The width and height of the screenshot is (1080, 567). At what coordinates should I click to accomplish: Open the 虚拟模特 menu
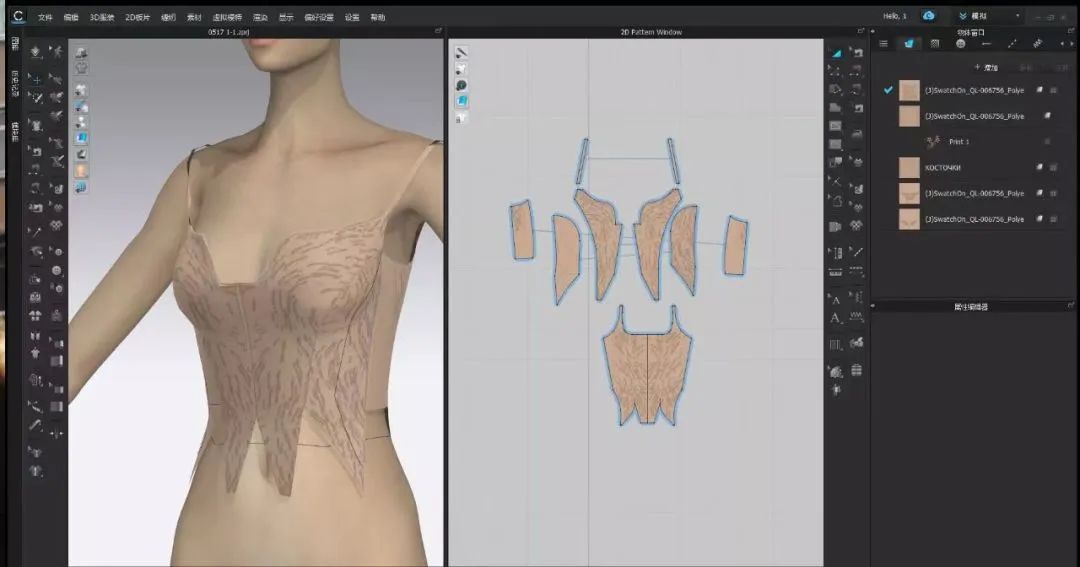pyautogui.click(x=228, y=17)
